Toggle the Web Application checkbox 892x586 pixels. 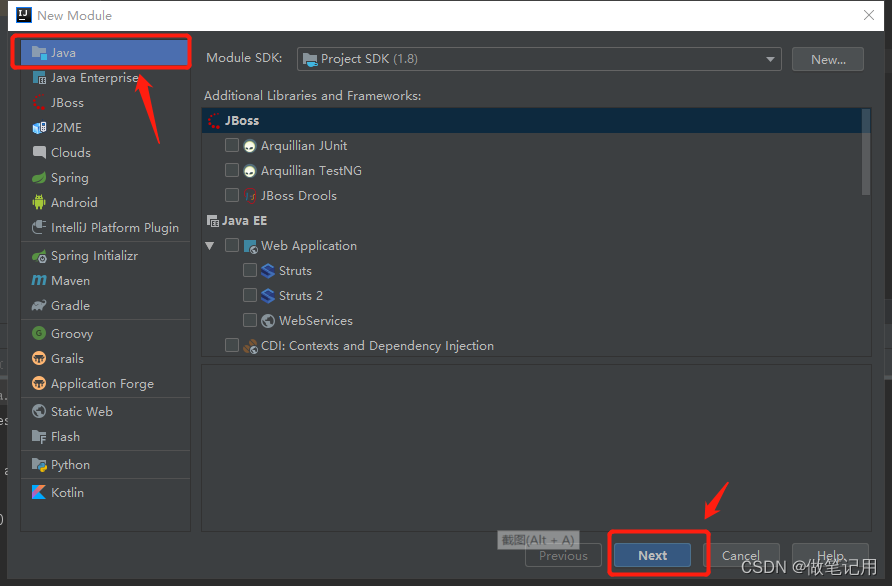pos(232,245)
